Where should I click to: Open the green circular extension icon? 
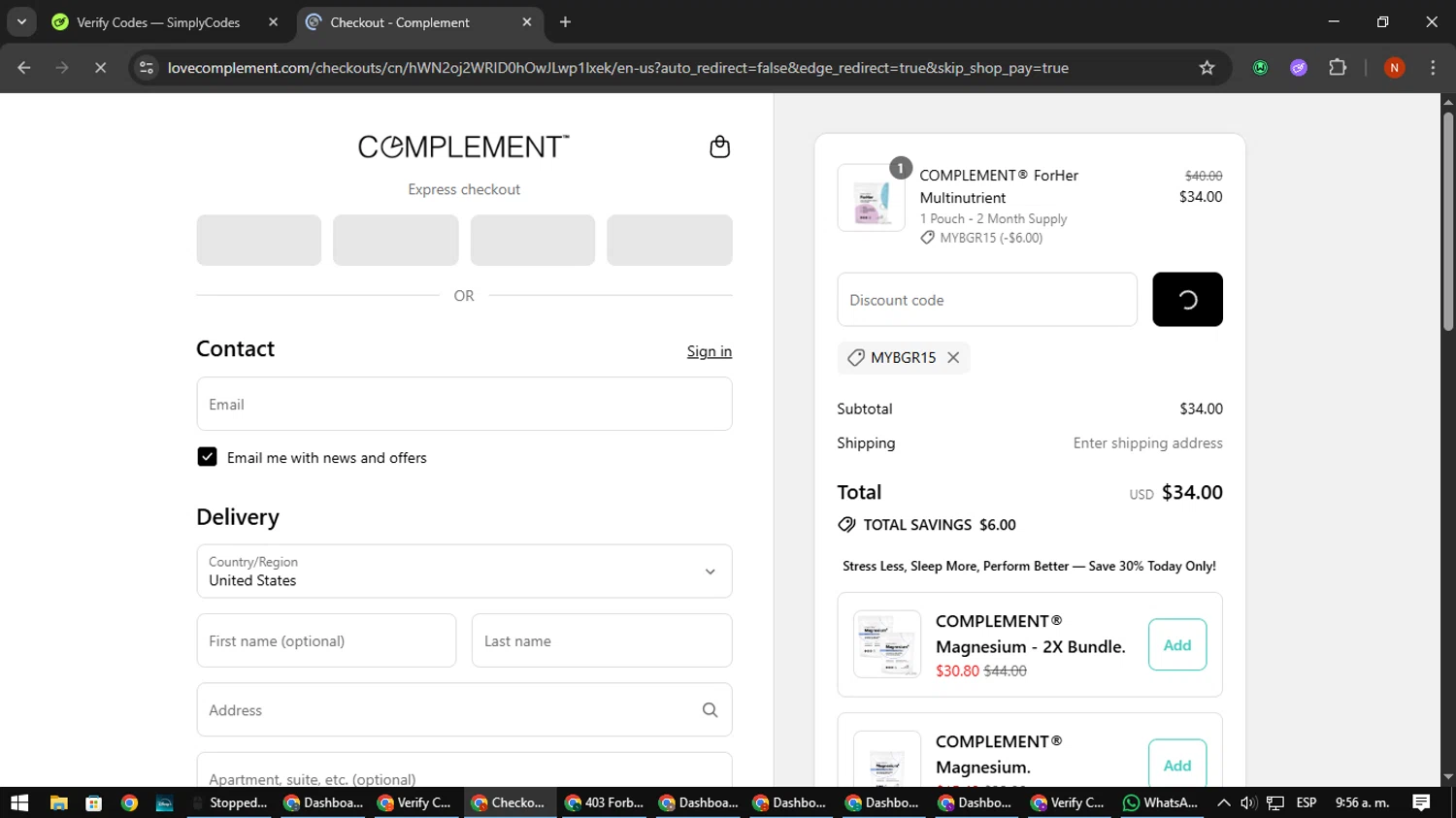(x=1260, y=68)
